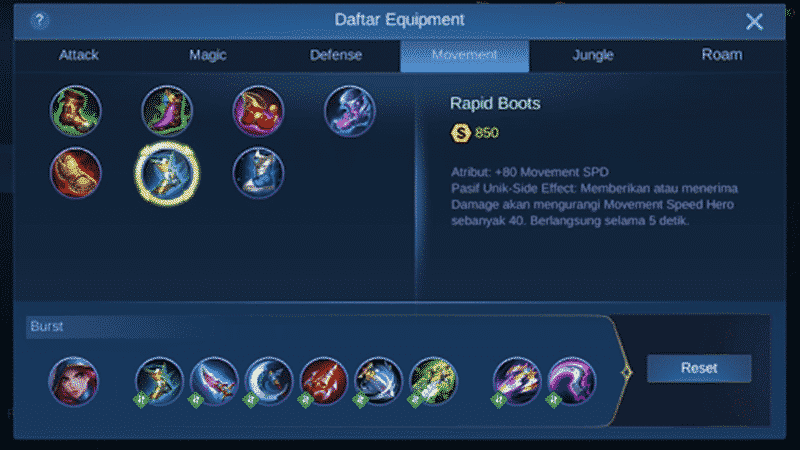The width and height of the screenshot is (800, 450).
Task: Select the Rapid Boots highlighted item icon
Action: (167, 173)
